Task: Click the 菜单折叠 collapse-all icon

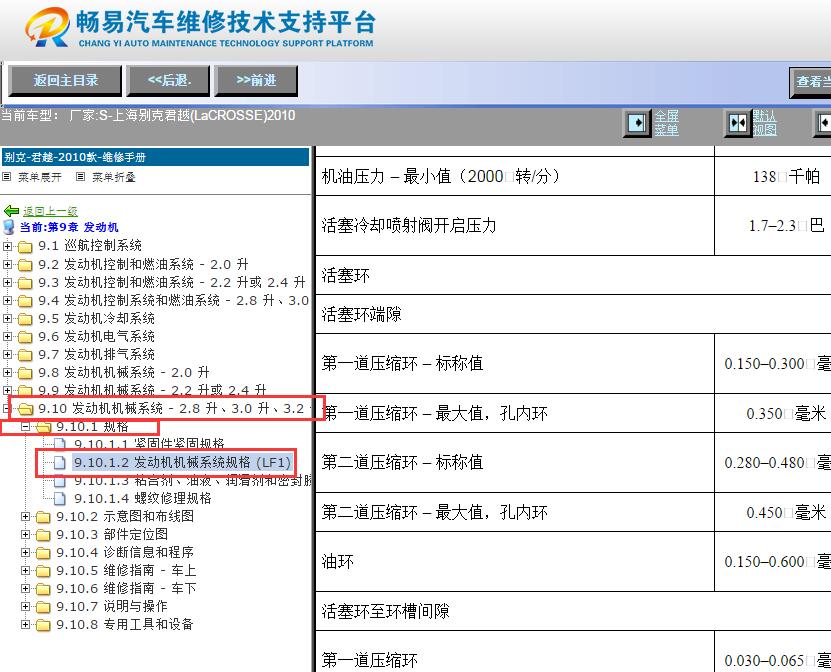Action: pyautogui.click(x=80, y=176)
